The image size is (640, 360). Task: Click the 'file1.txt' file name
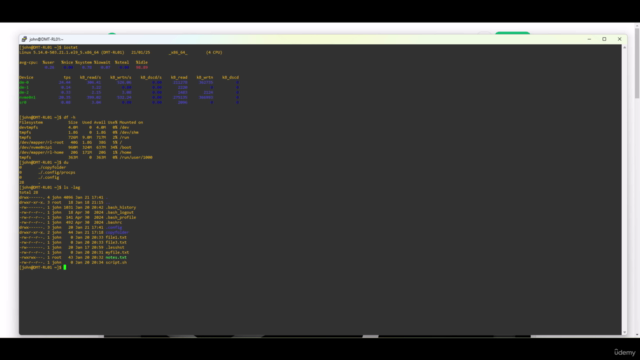116,237
